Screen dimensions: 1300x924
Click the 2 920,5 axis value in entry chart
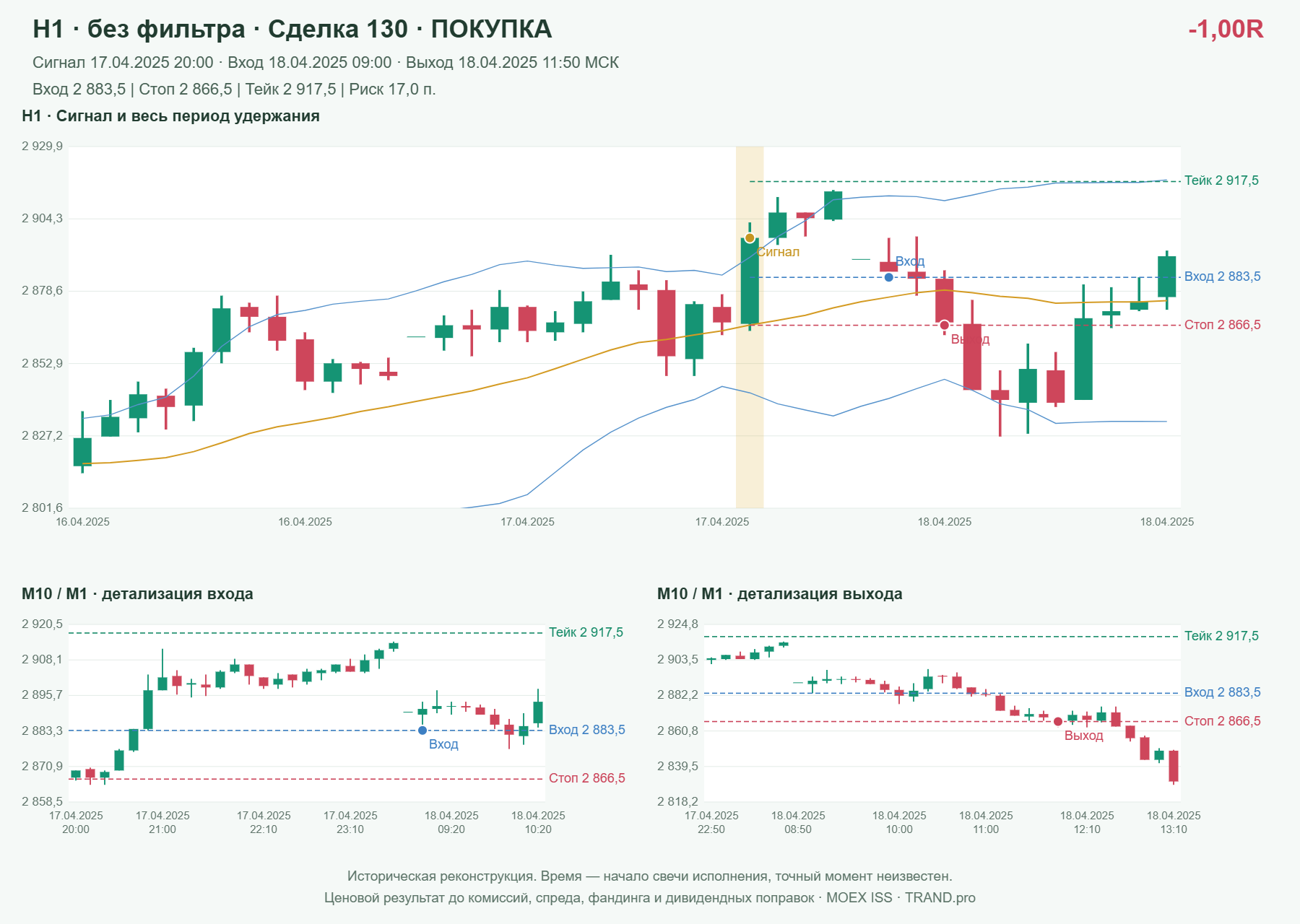pyautogui.click(x=42, y=624)
